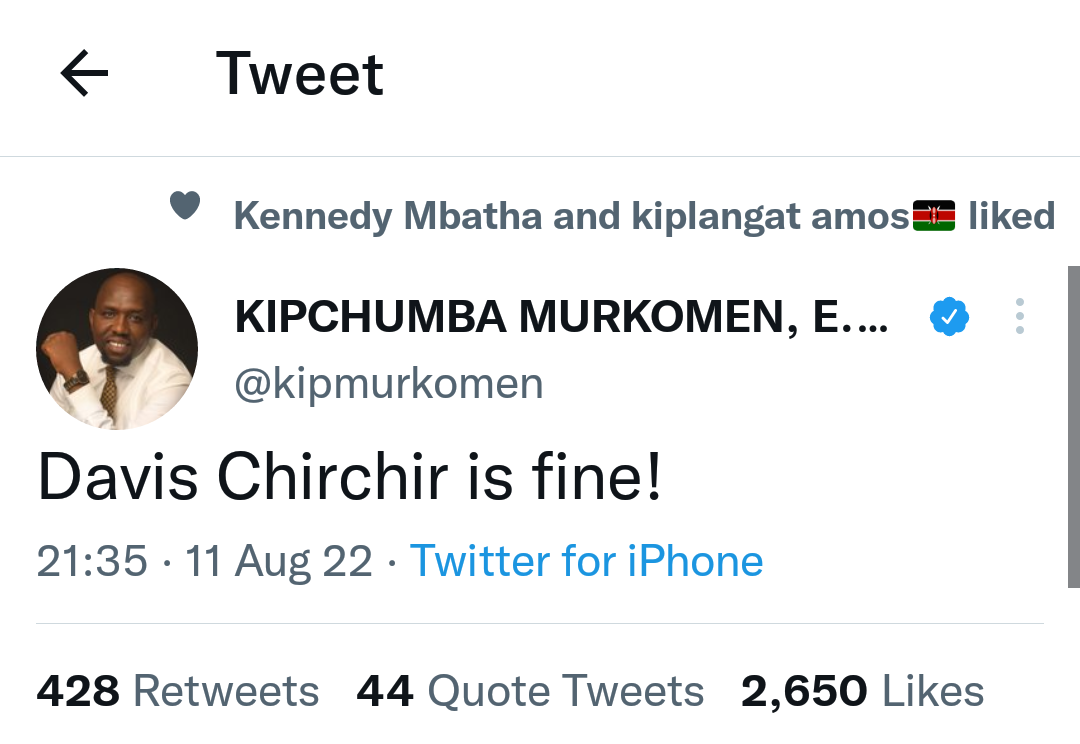Click the 21:35 timestamp
Screen dimensions: 1080x744
(x=92, y=561)
